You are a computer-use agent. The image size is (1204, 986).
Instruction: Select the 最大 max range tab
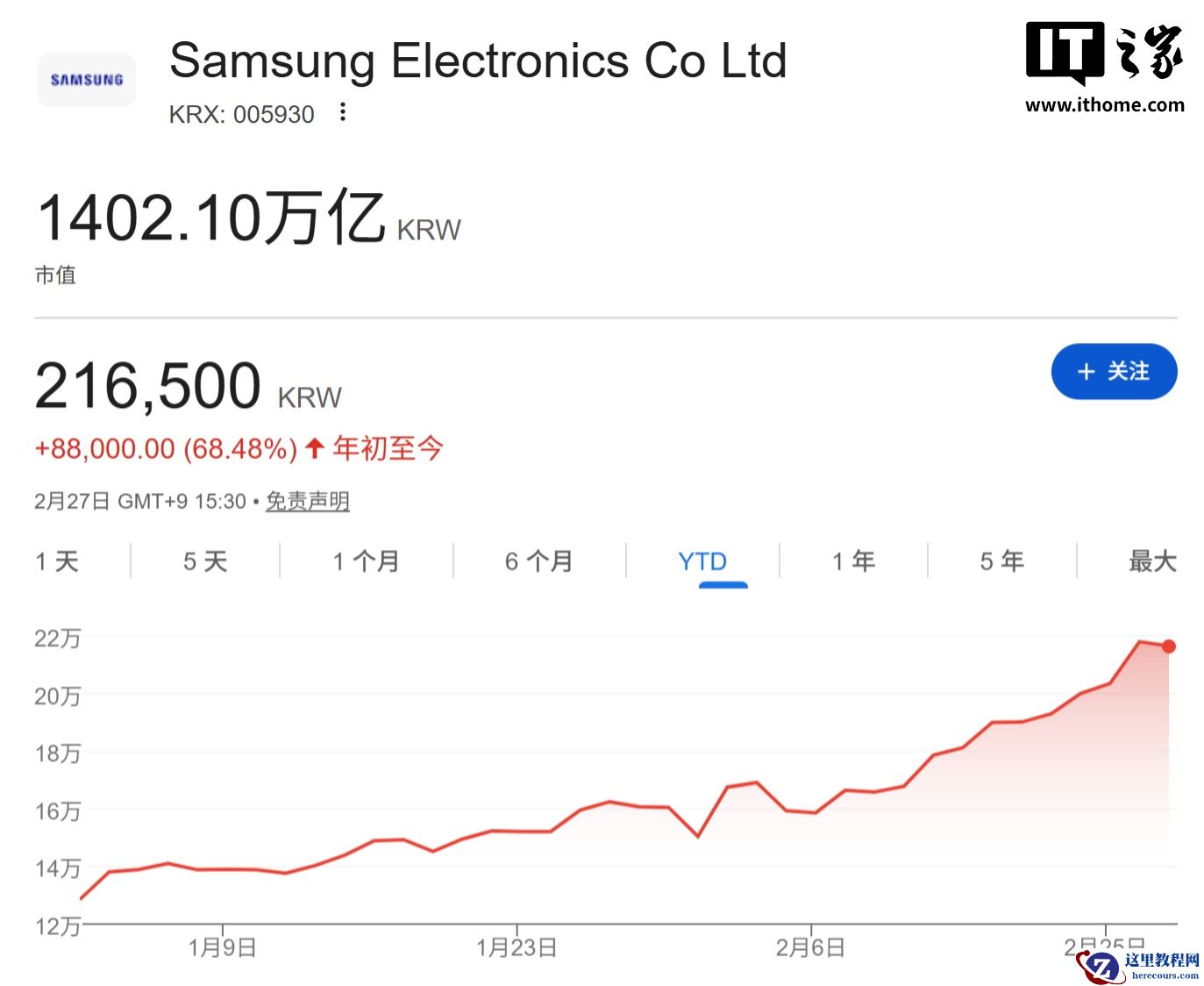[x=1152, y=561]
